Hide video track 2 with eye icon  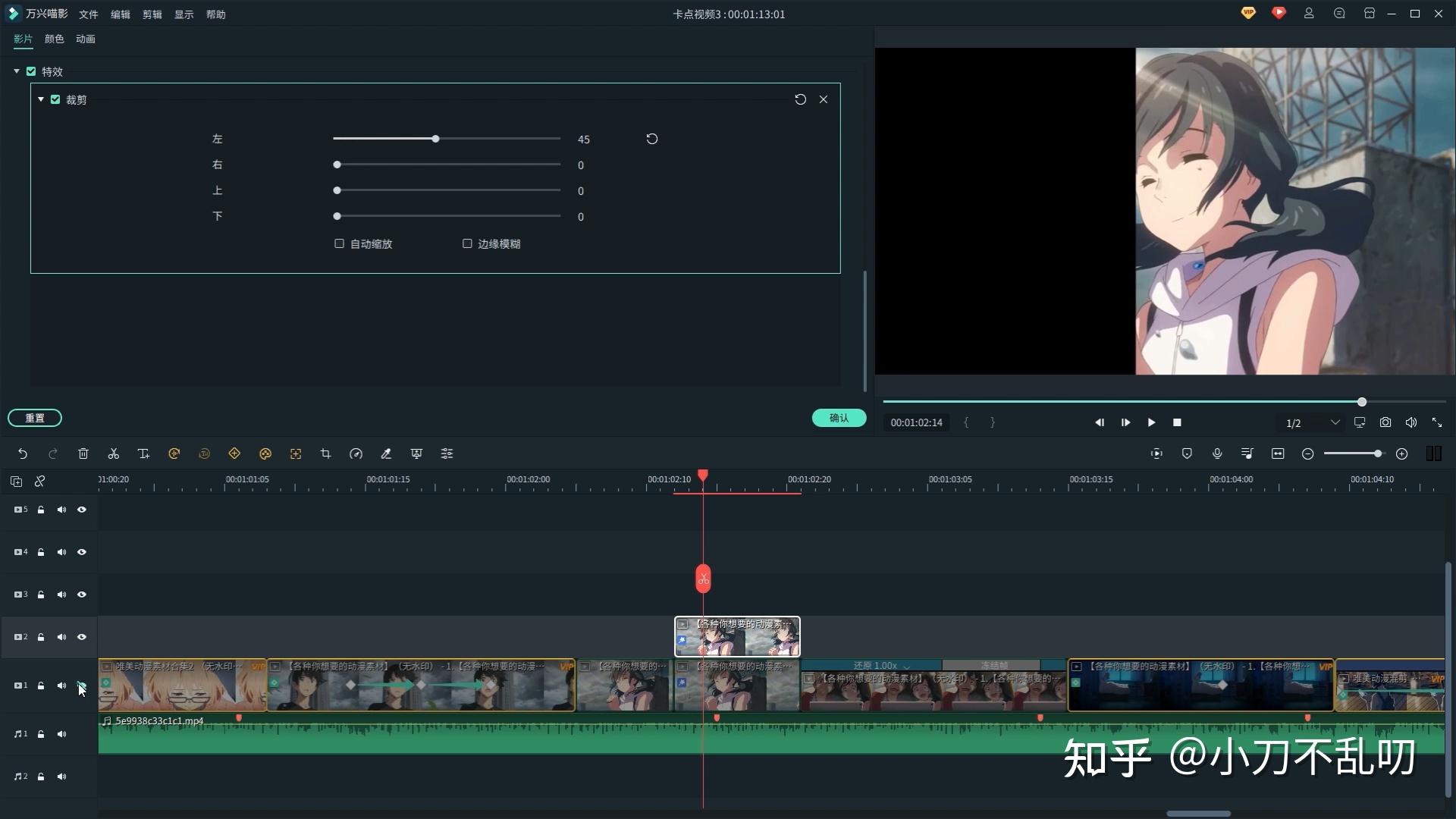click(x=82, y=637)
